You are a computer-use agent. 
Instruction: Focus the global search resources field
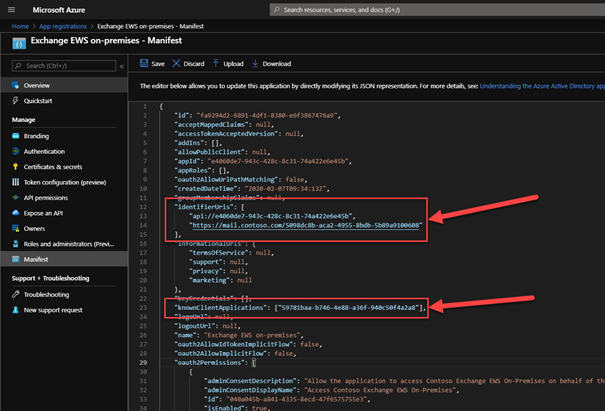[x=437, y=10]
